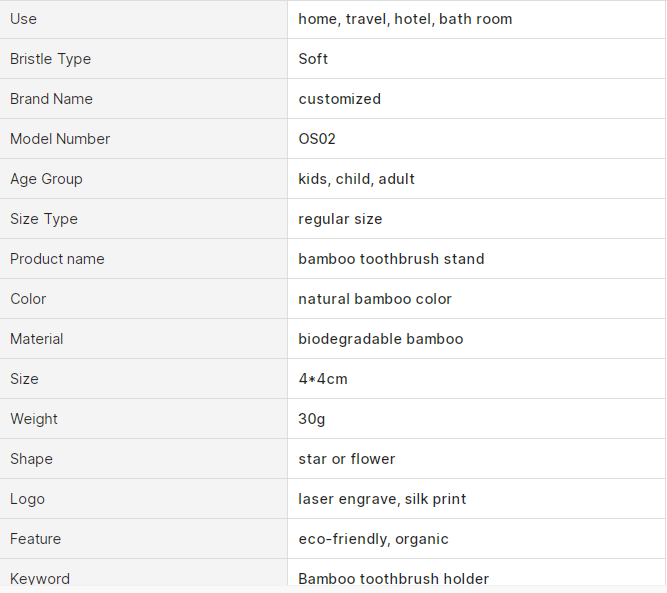Click the "bamboo toothbrush stand" product name

pyautogui.click(x=391, y=259)
